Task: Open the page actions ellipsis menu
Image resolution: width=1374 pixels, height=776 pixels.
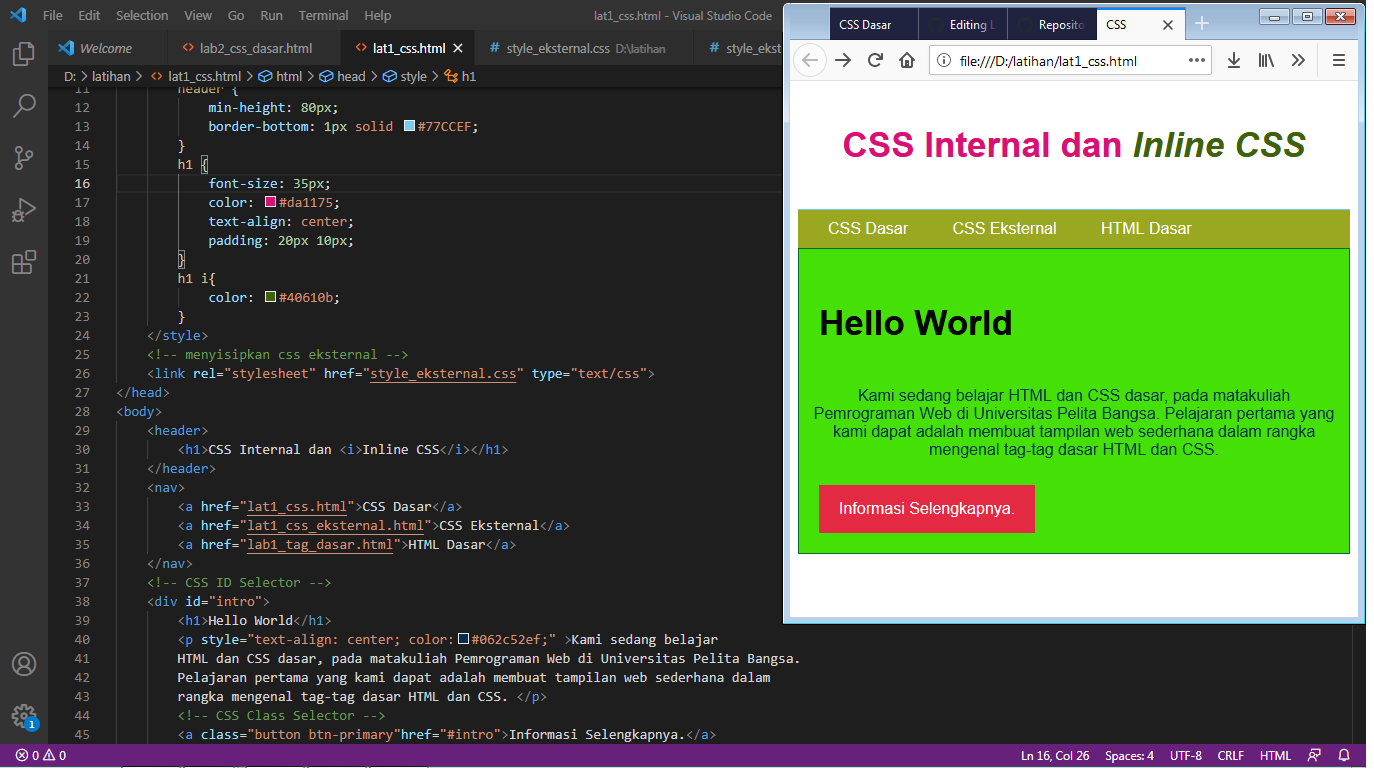Action: [1196, 60]
